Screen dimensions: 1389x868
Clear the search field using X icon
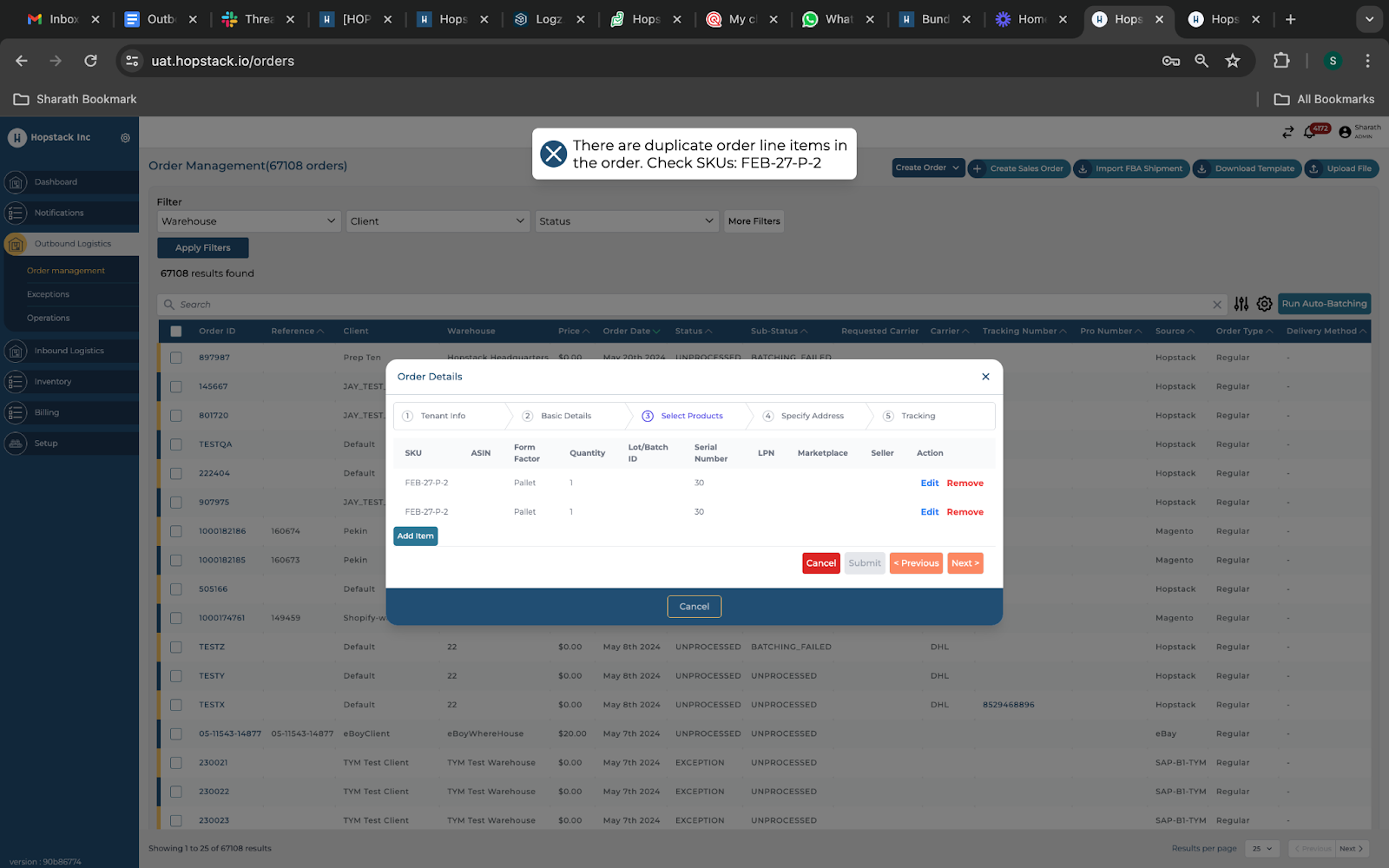(1216, 305)
